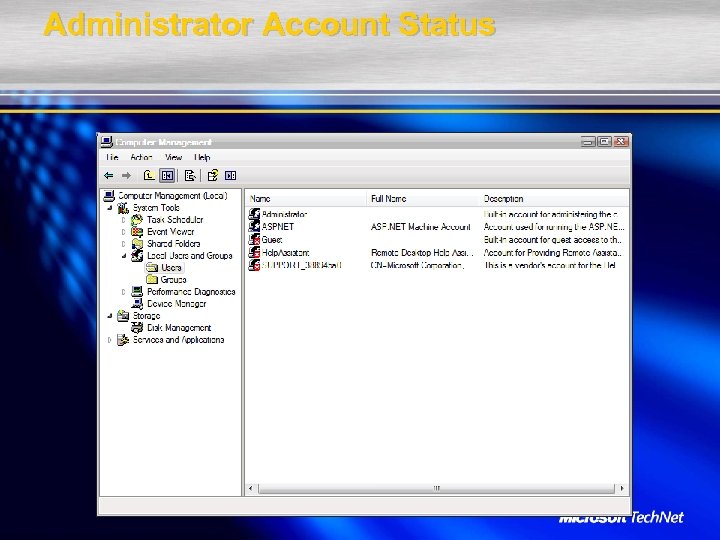Viewport: 720px width, 540px height.
Task: Collapse the Storage node
Action: pyautogui.click(x=110, y=315)
